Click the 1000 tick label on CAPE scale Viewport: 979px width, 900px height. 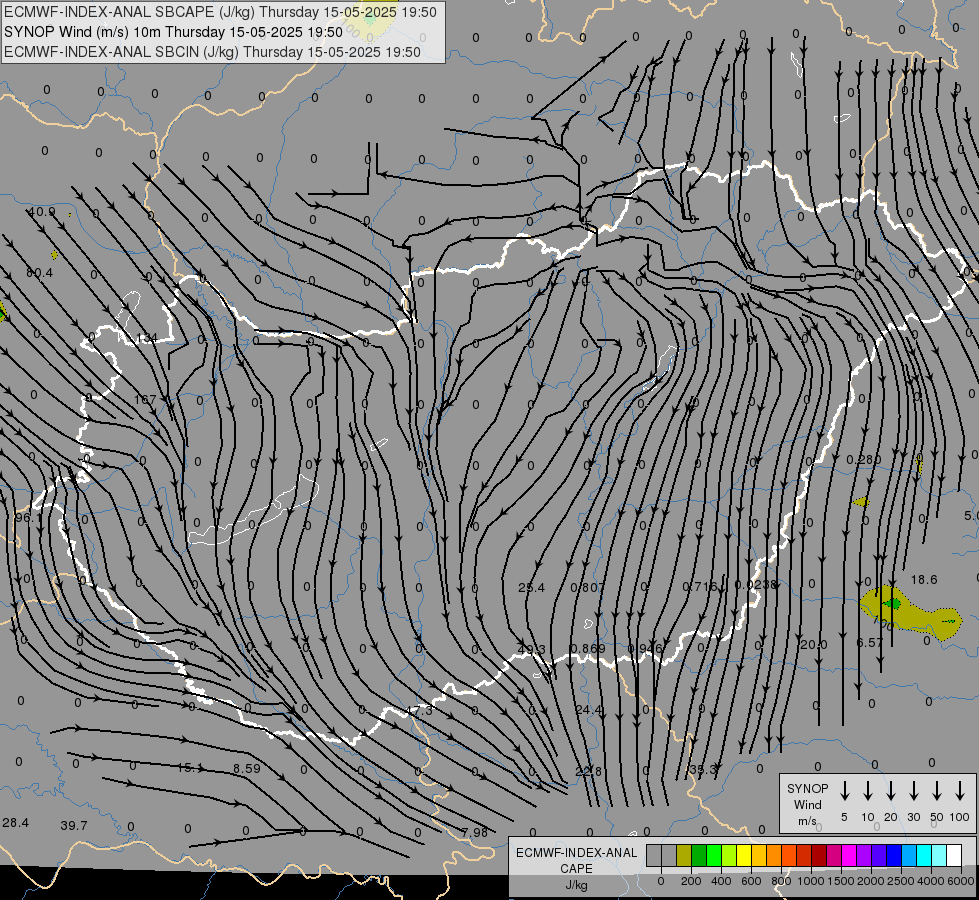pyautogui.click(x=810, y=881)
